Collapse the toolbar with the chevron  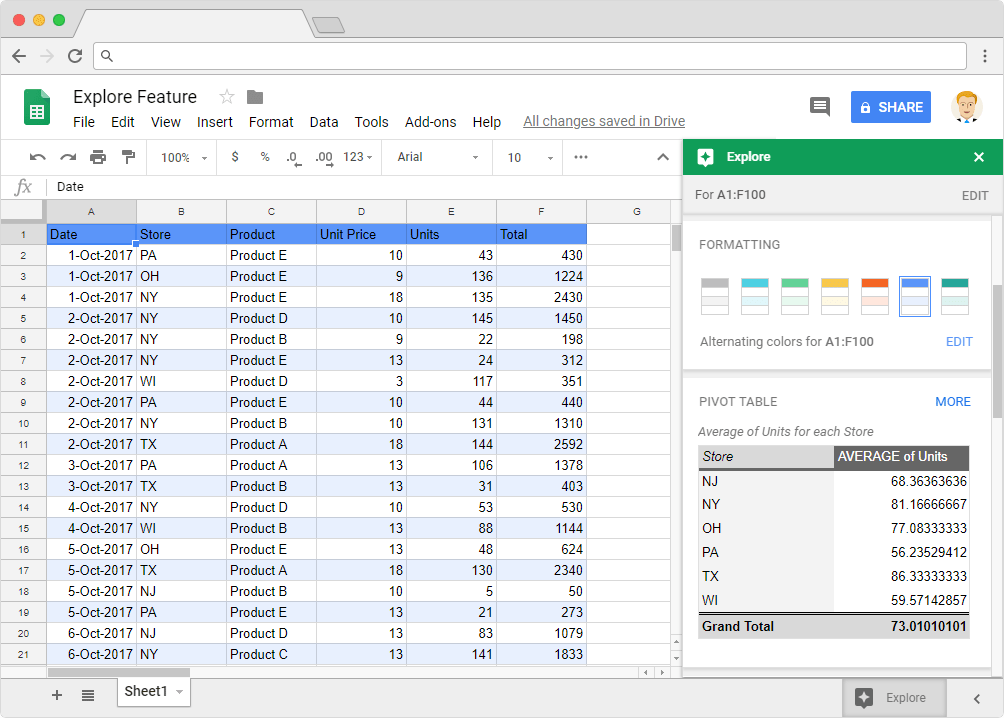click(662, 157)
